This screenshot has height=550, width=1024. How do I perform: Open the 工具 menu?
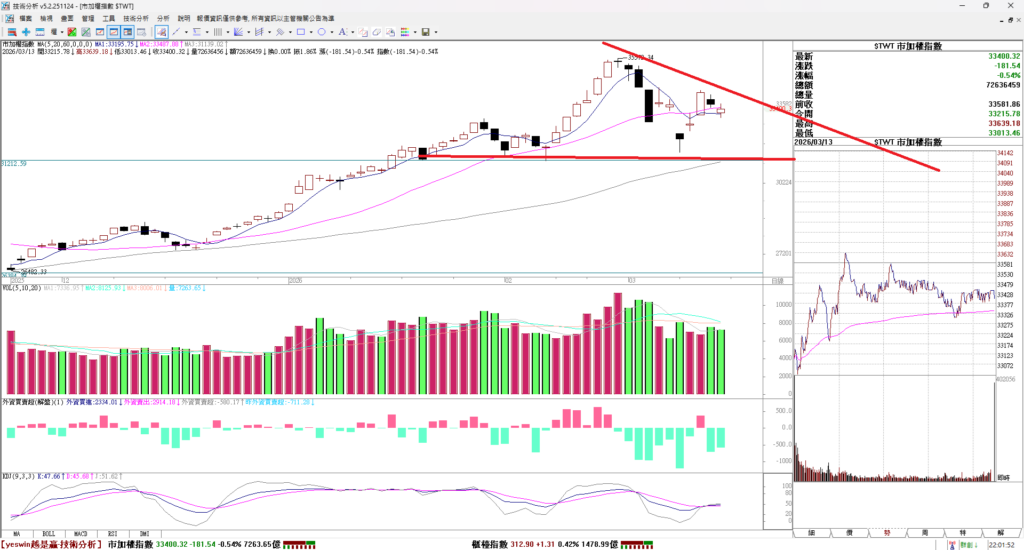(108, 18)
